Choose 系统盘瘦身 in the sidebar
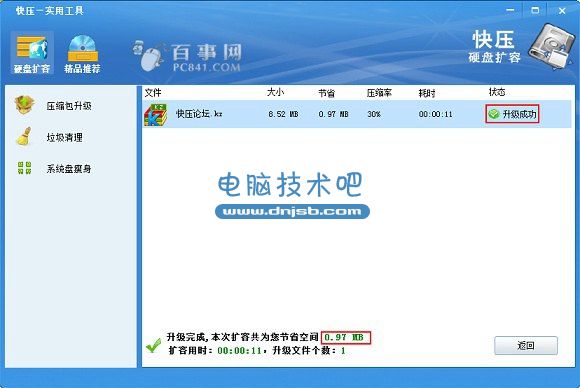This screenshot has width=580, height=388. click(69, 169)
